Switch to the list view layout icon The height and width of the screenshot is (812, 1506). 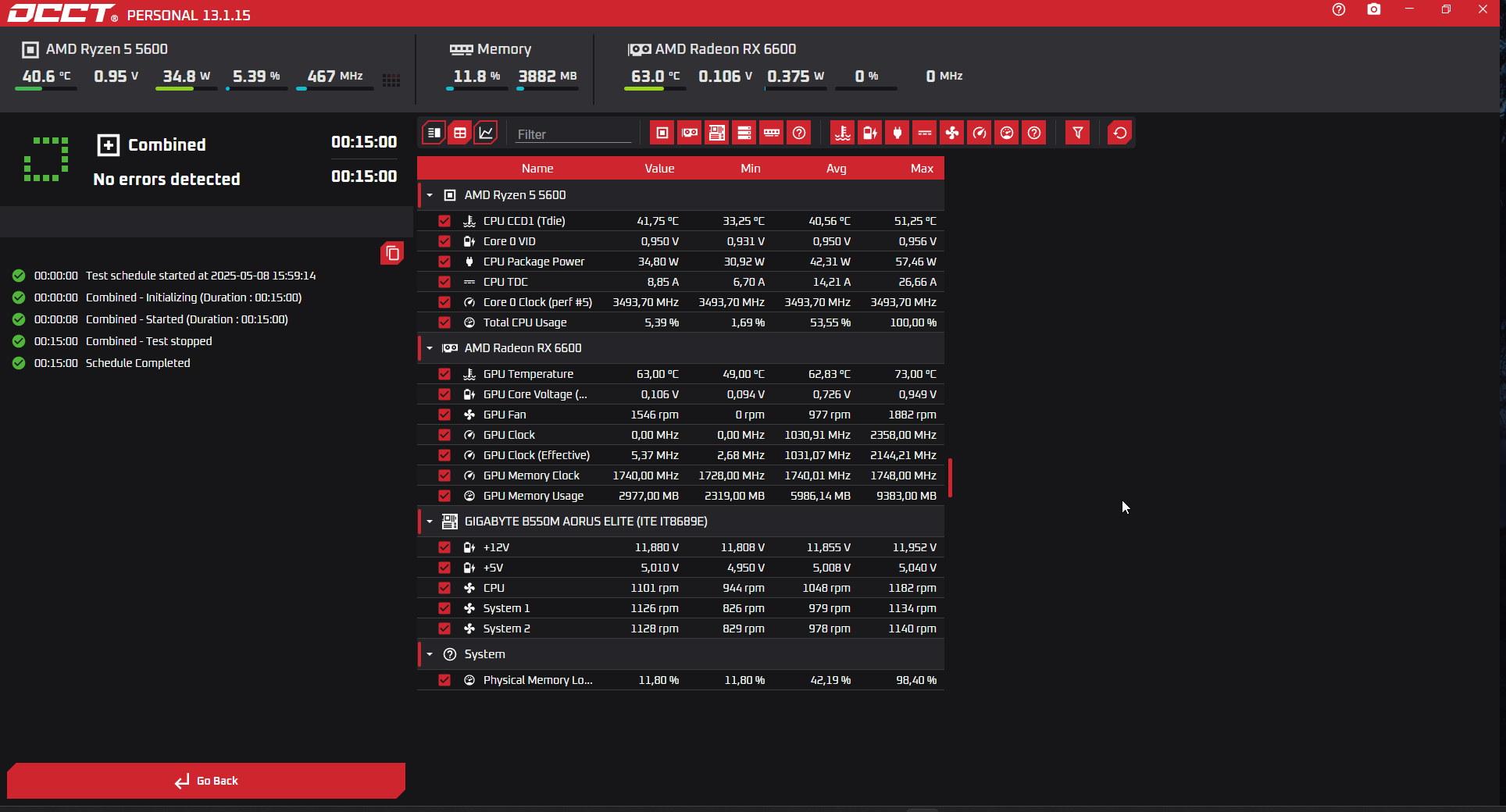click(434, 133)
